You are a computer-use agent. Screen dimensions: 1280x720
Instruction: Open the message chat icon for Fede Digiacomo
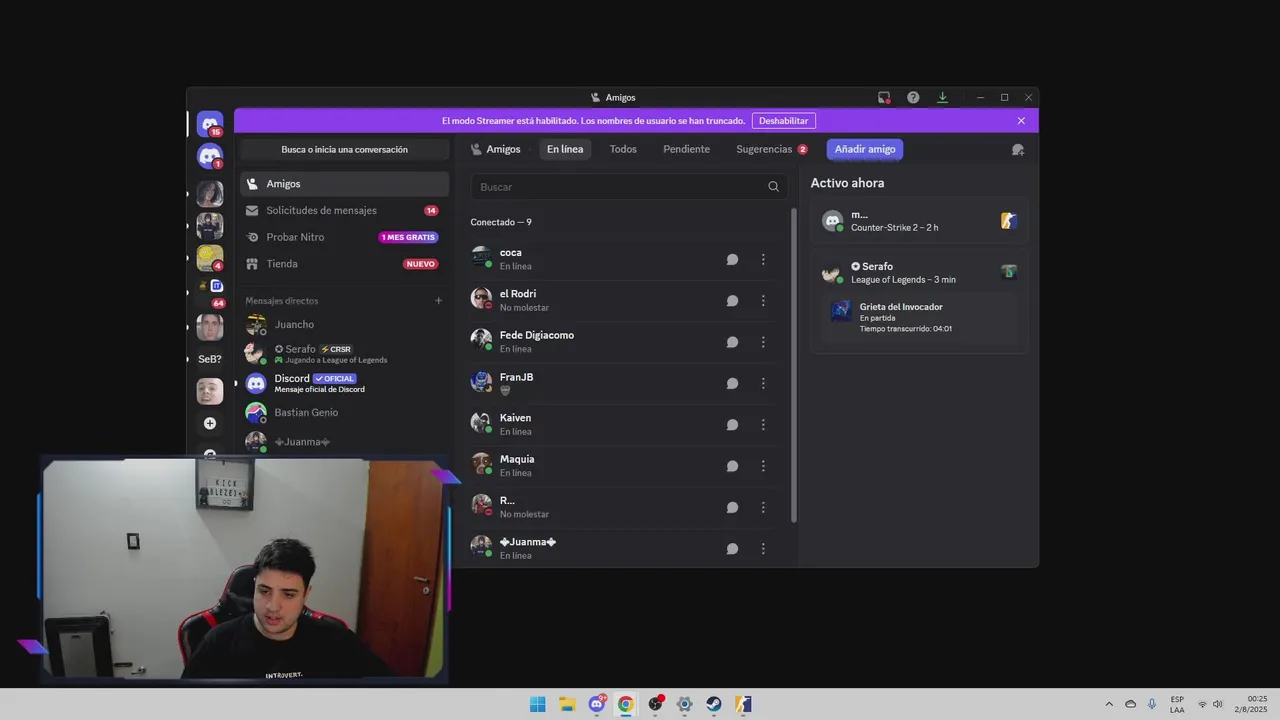(732, 342)
